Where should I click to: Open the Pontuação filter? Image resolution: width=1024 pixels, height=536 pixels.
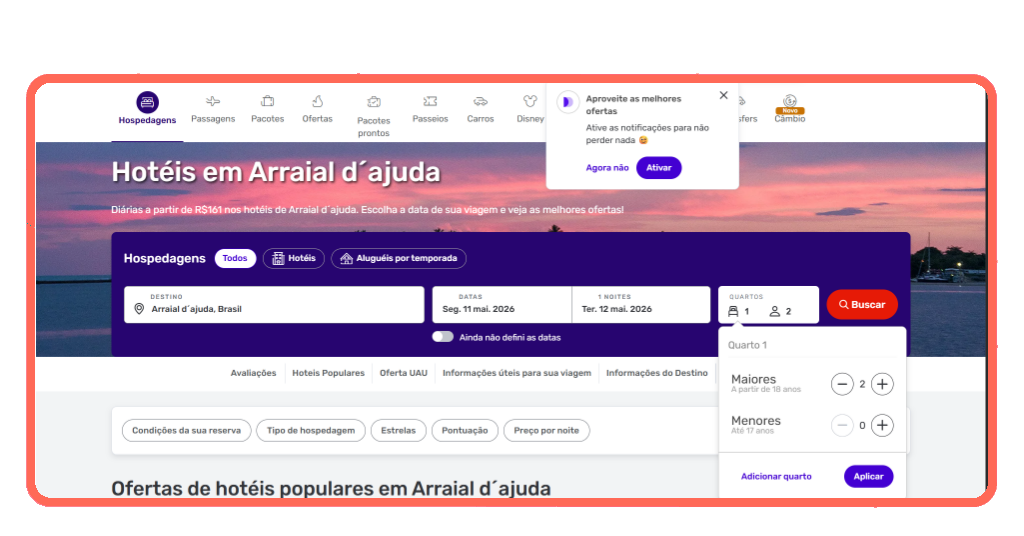click(x=465, y=431)
